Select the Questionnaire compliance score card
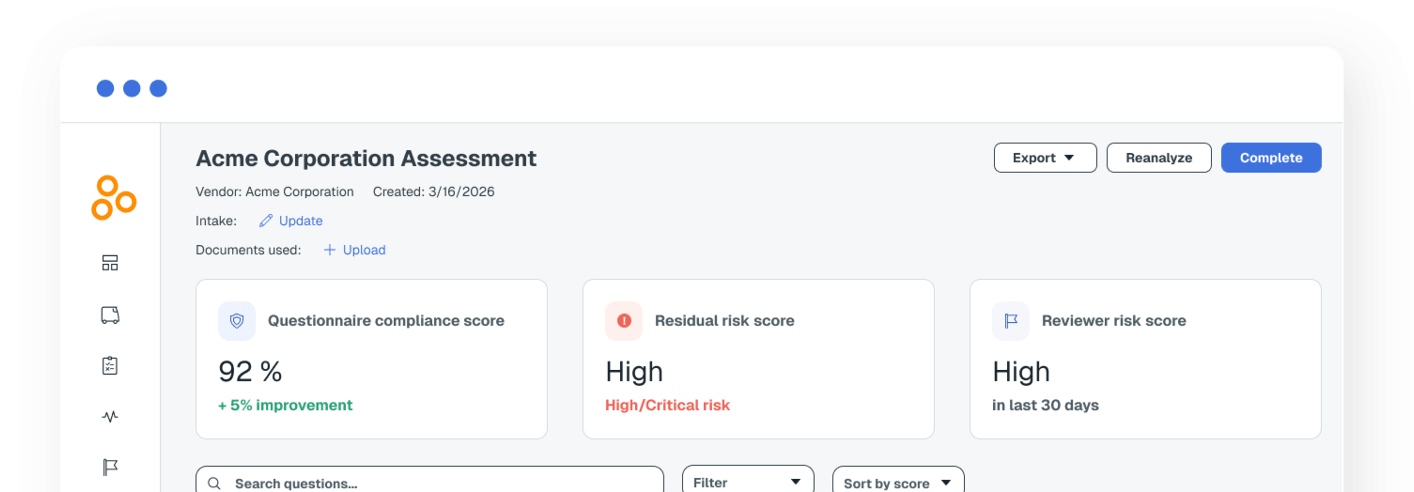This screenshot has width=1414, height=492. tap(371, 359)
